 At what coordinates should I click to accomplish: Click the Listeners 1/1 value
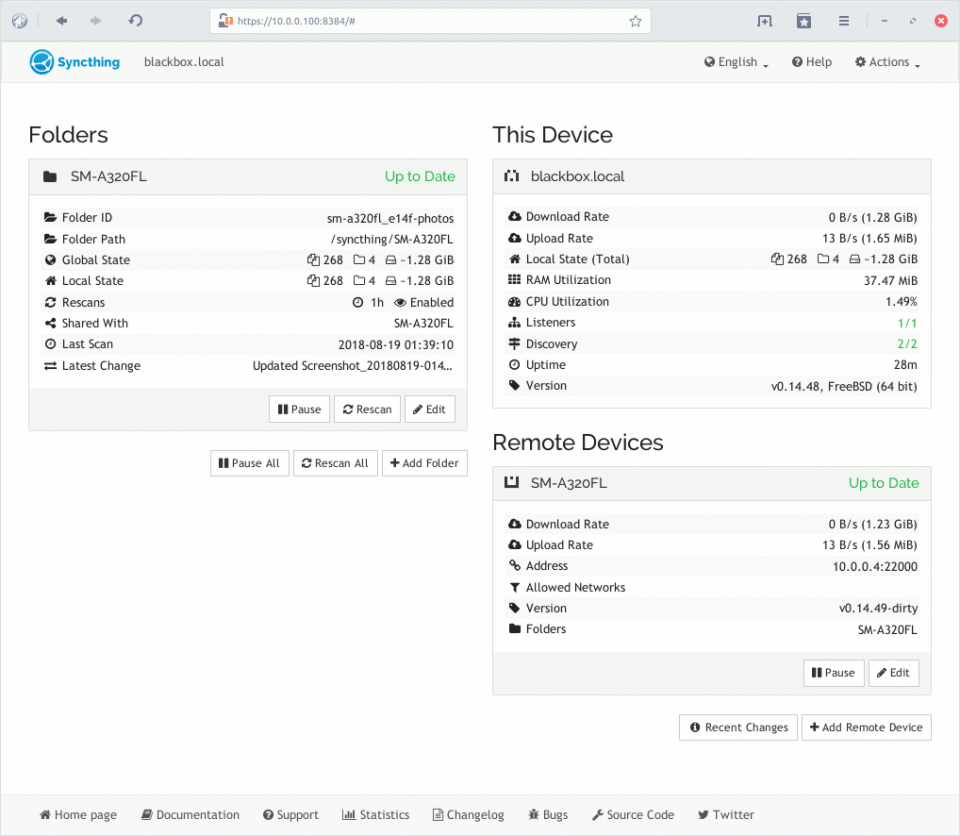pos(907,323)
